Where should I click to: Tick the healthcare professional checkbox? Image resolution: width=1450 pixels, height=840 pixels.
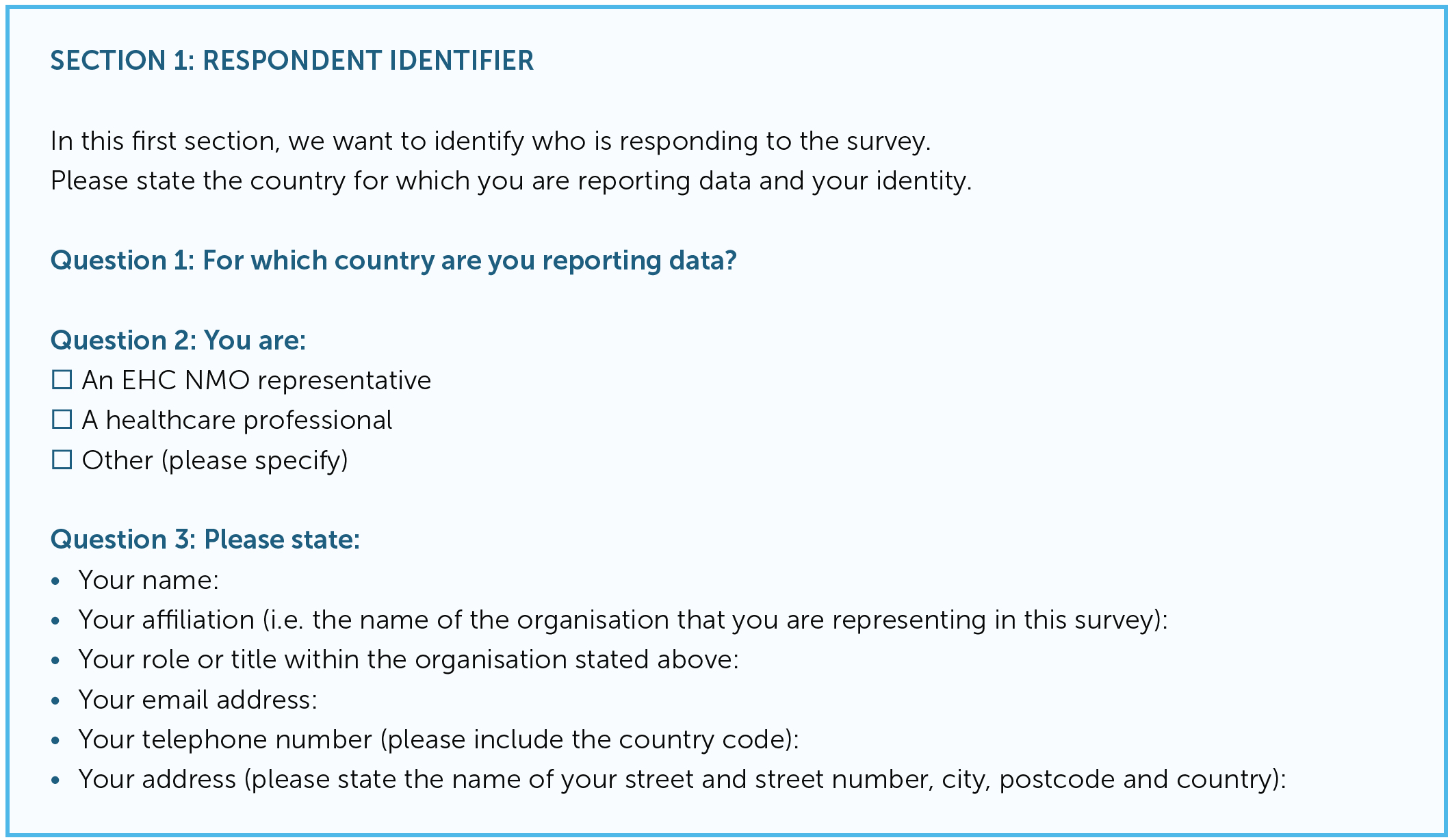[x=62, y=419]
